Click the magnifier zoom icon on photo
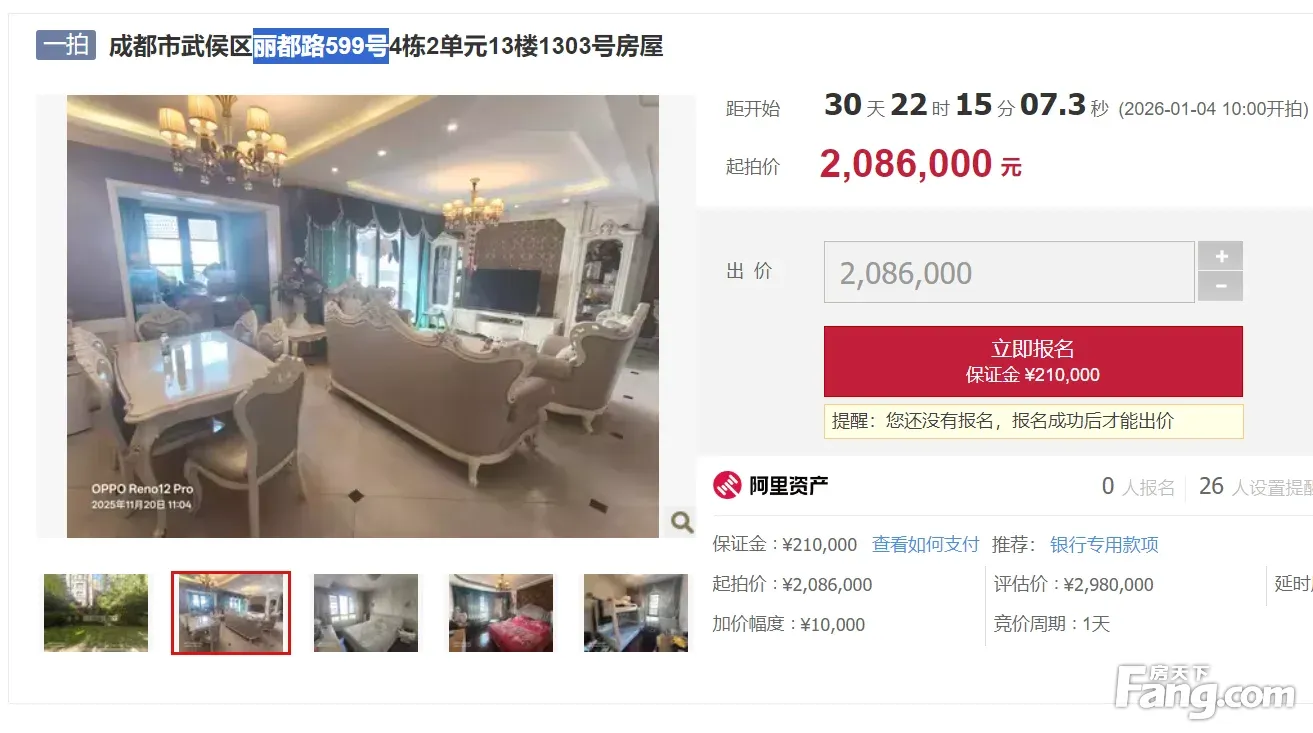This screenshot has height=733, width=1313. 682,521
